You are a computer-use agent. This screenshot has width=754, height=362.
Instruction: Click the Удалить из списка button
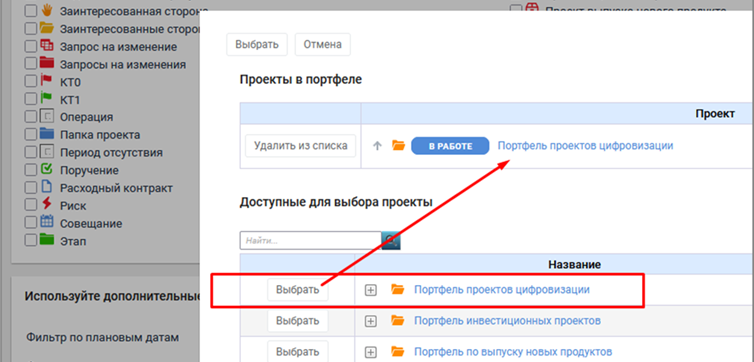pyautogui.click(x=301, y=146)
